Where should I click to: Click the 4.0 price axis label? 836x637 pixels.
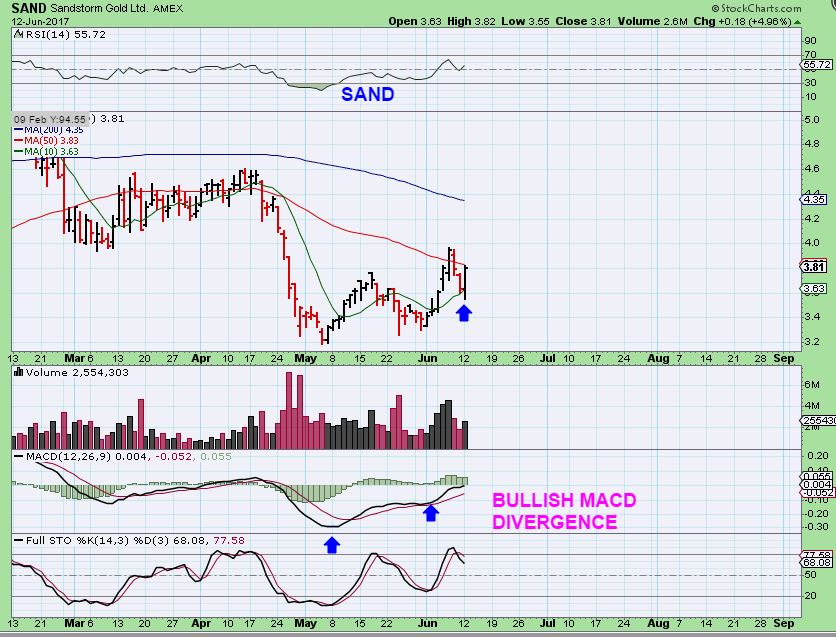pos(811,243)
